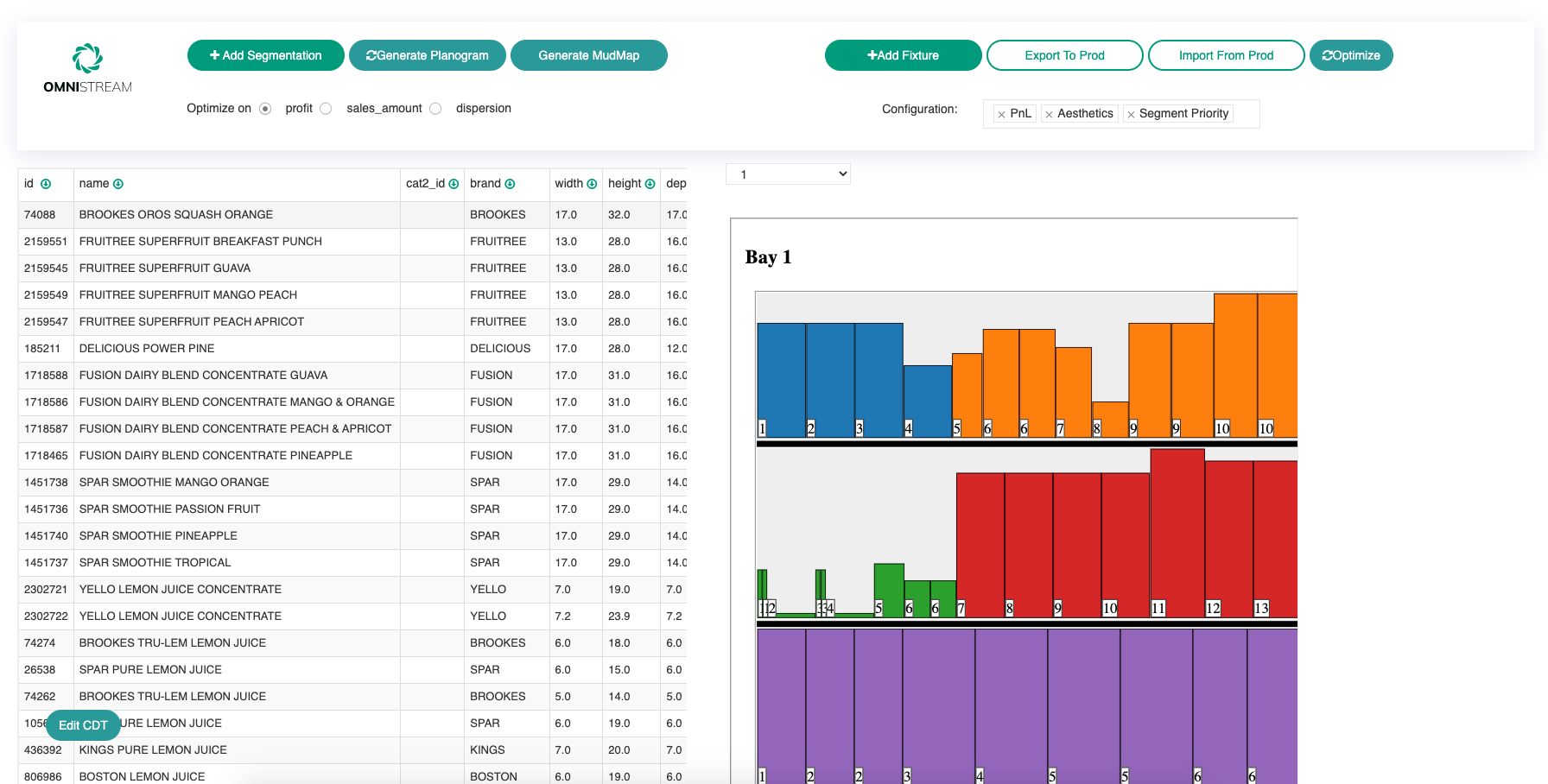The image size is (1548, 784).
Task: Select green product block labeled 5
Action: click(x=889, y=591)
